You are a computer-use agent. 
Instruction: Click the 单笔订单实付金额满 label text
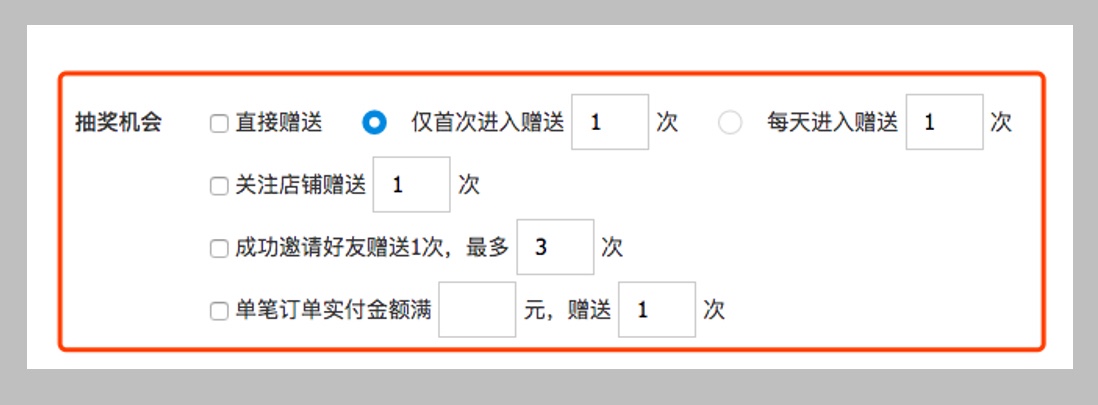click(333, 310)
